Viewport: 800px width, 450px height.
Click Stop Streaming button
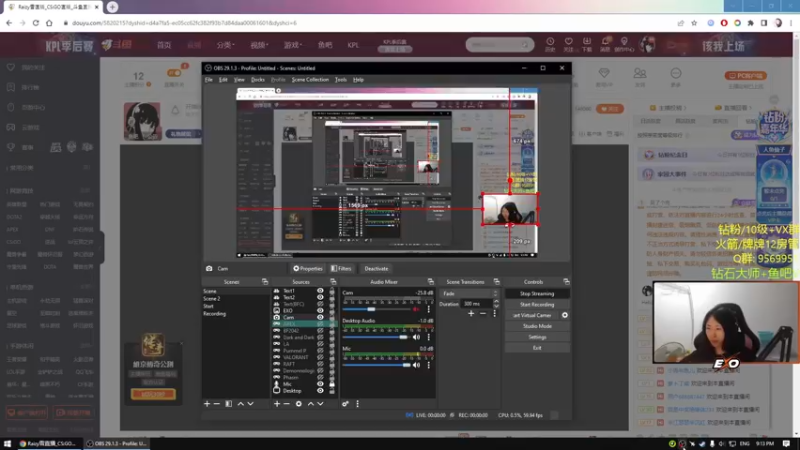click(537, 293)
